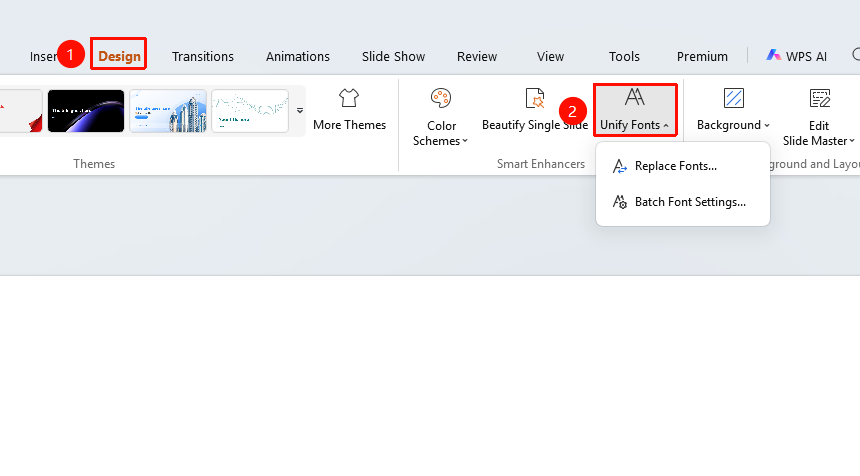Screen dimensions: 860x476
Task: Click the Beautify Single Slide icon
Action: (x=535, y=98)
